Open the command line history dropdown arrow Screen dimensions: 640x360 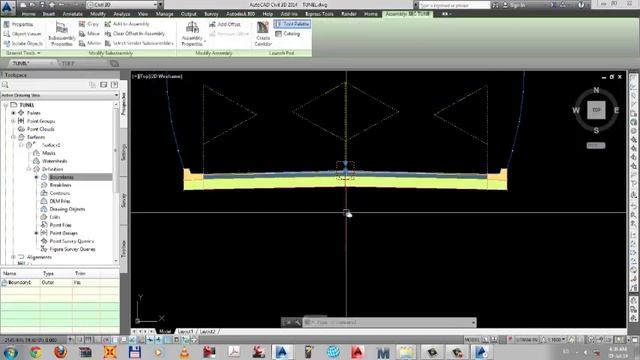(473, 322)
